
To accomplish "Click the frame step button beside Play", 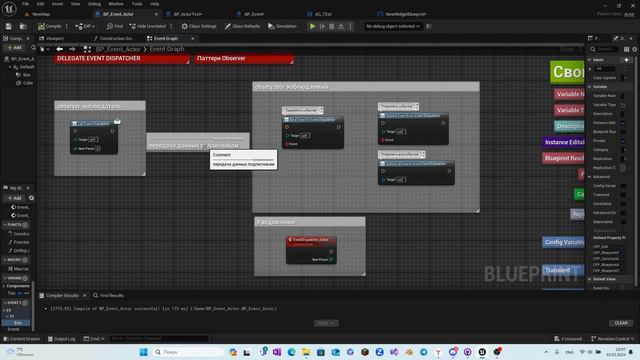I will pyautogui.click(x=322, y=26).
